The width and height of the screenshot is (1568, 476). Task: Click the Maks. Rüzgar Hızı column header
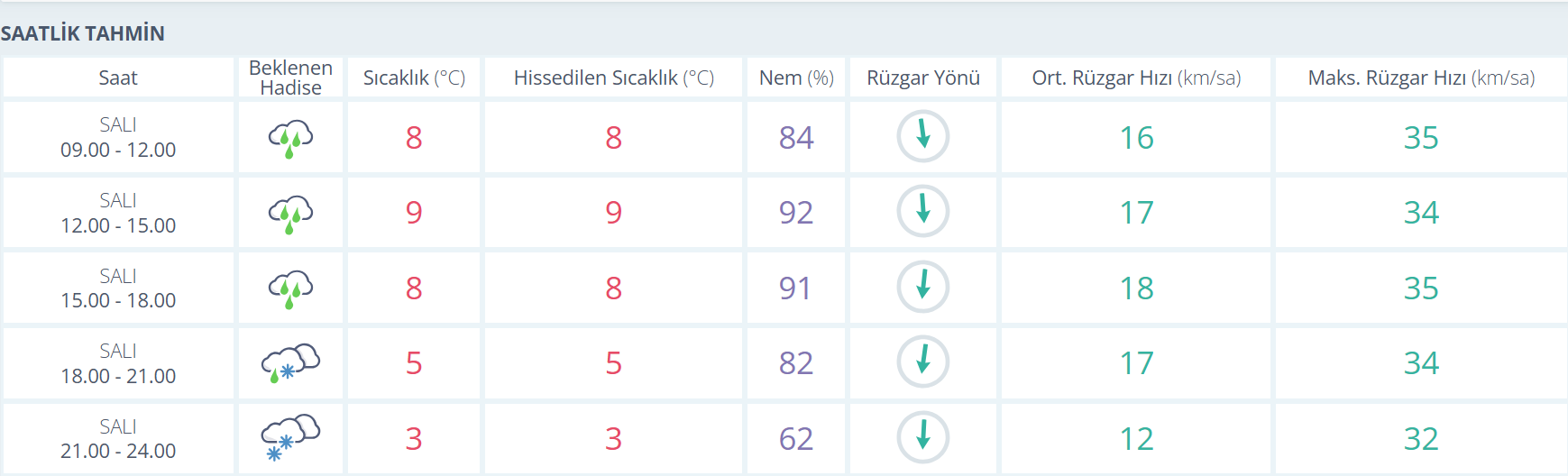[1421, 78]
